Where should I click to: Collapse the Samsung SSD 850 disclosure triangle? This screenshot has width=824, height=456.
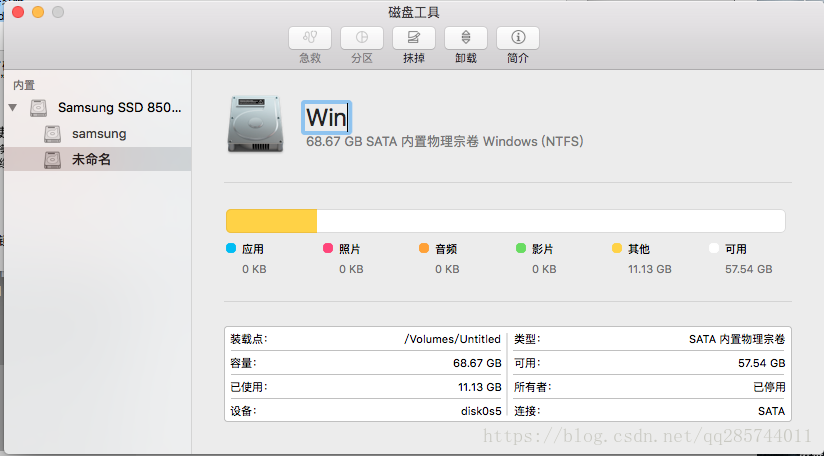coord(13,108)
